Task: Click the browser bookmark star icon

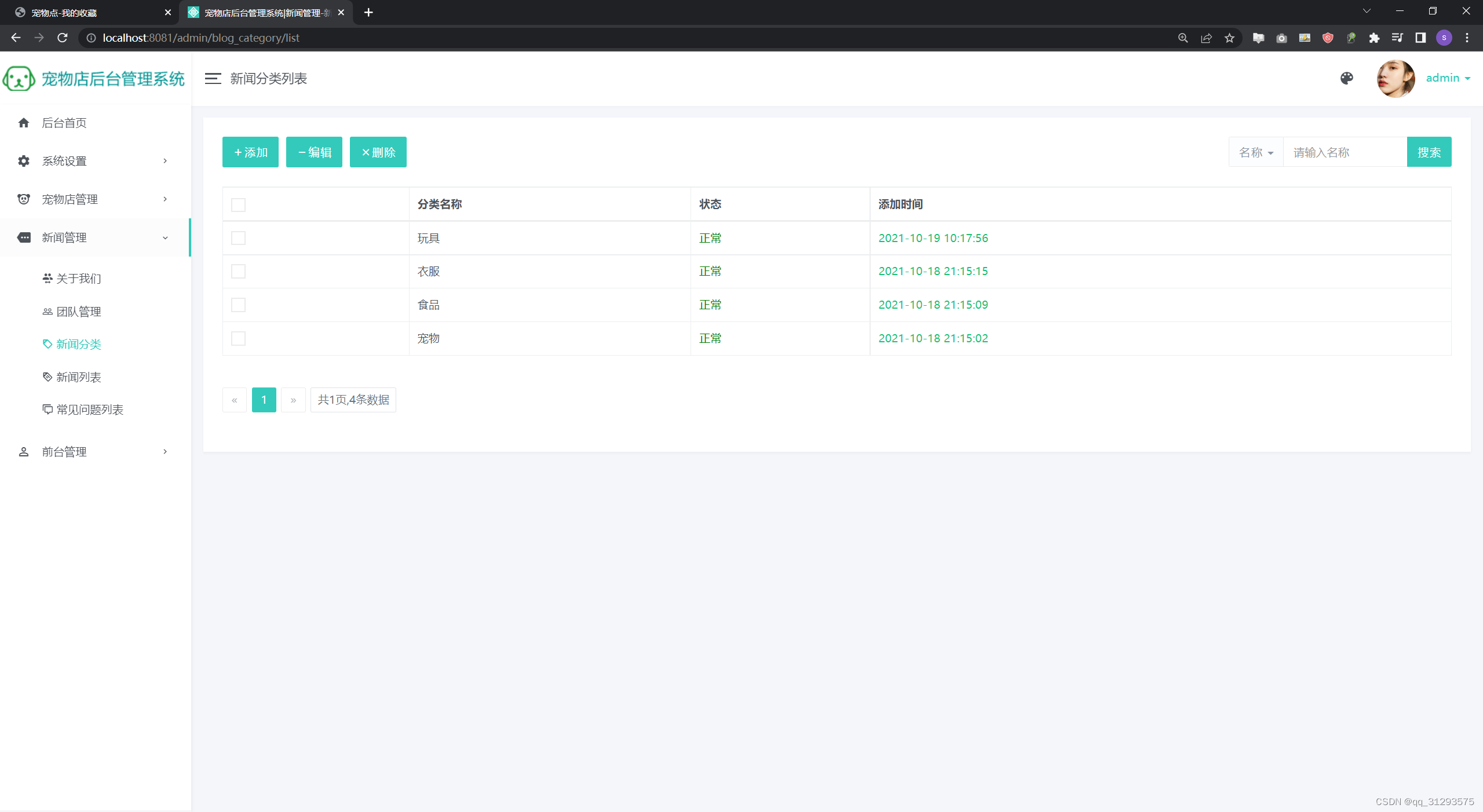Action: point(1229,38)
